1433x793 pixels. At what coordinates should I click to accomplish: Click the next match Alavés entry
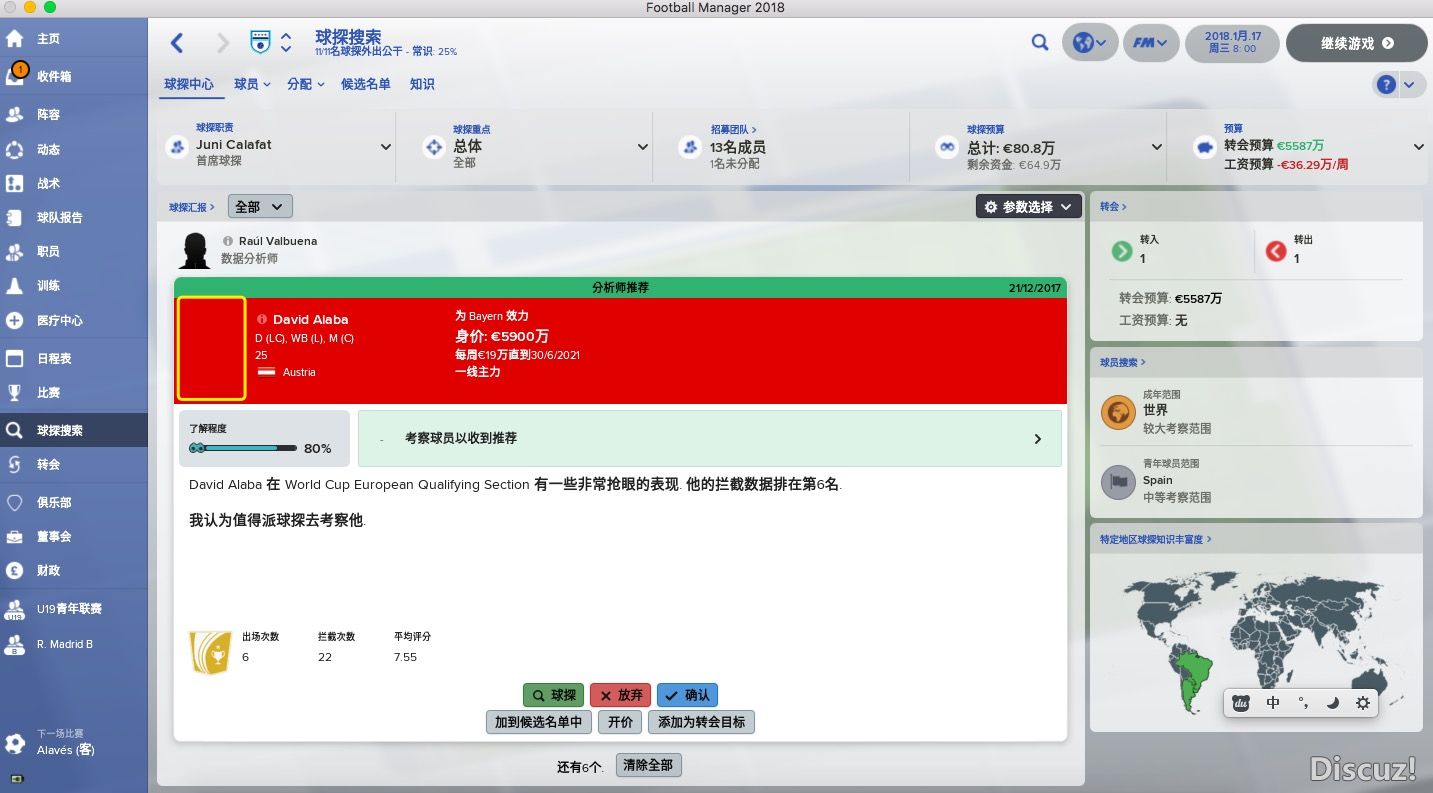pyautogui.click(x=74, y=743)
